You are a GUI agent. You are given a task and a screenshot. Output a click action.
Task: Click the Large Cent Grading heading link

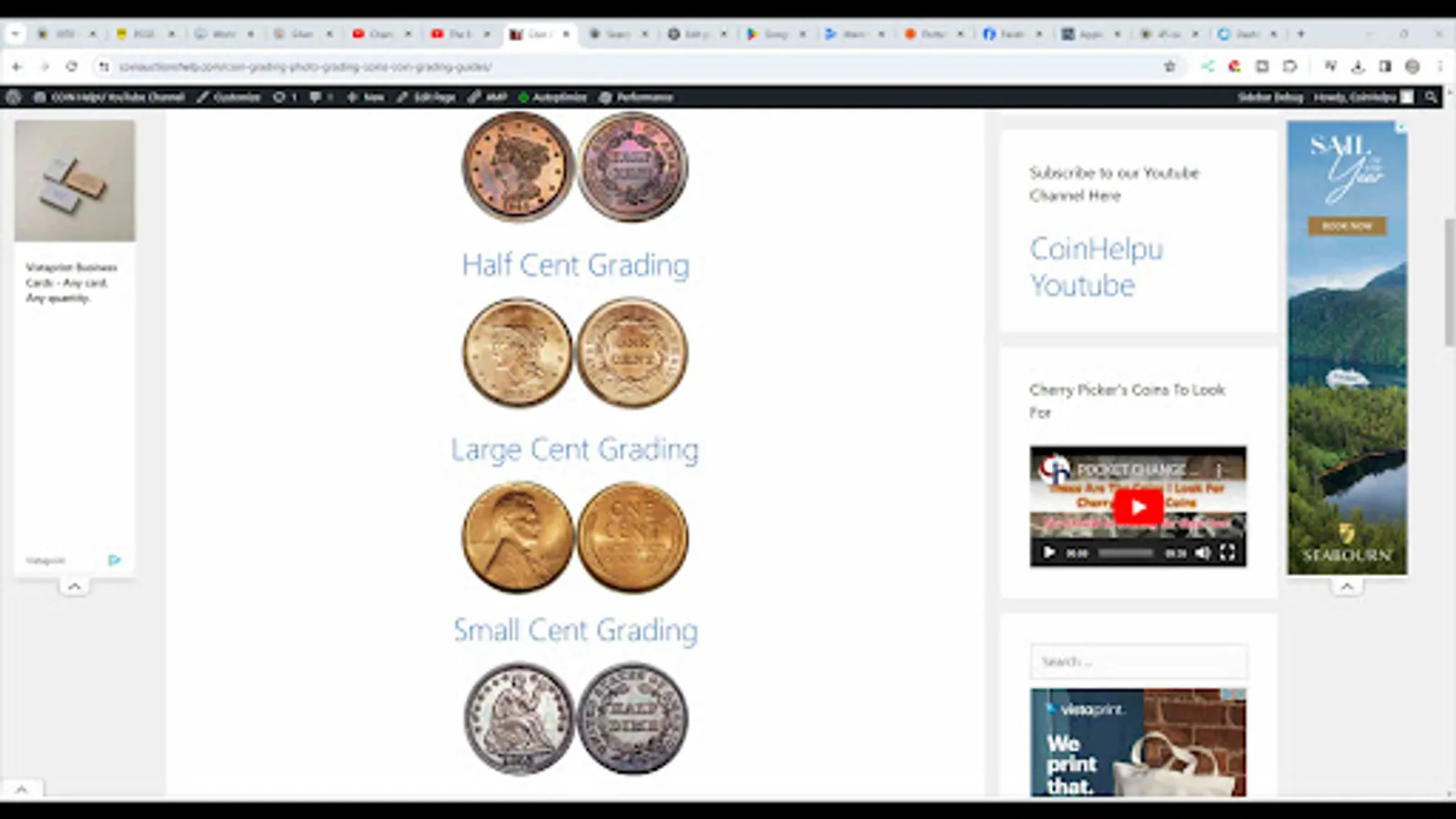coord(575,449)
